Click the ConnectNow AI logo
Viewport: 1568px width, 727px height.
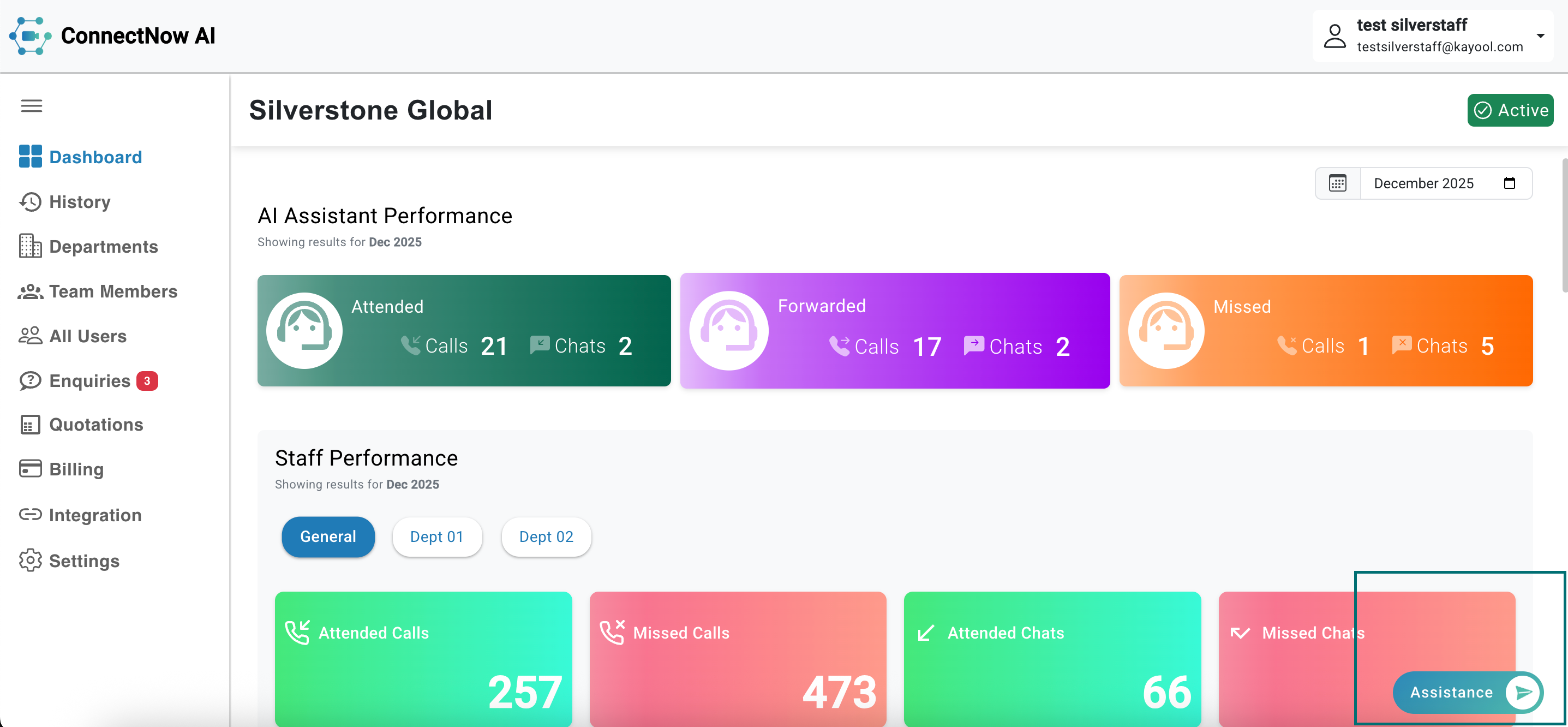coord(111,35)
